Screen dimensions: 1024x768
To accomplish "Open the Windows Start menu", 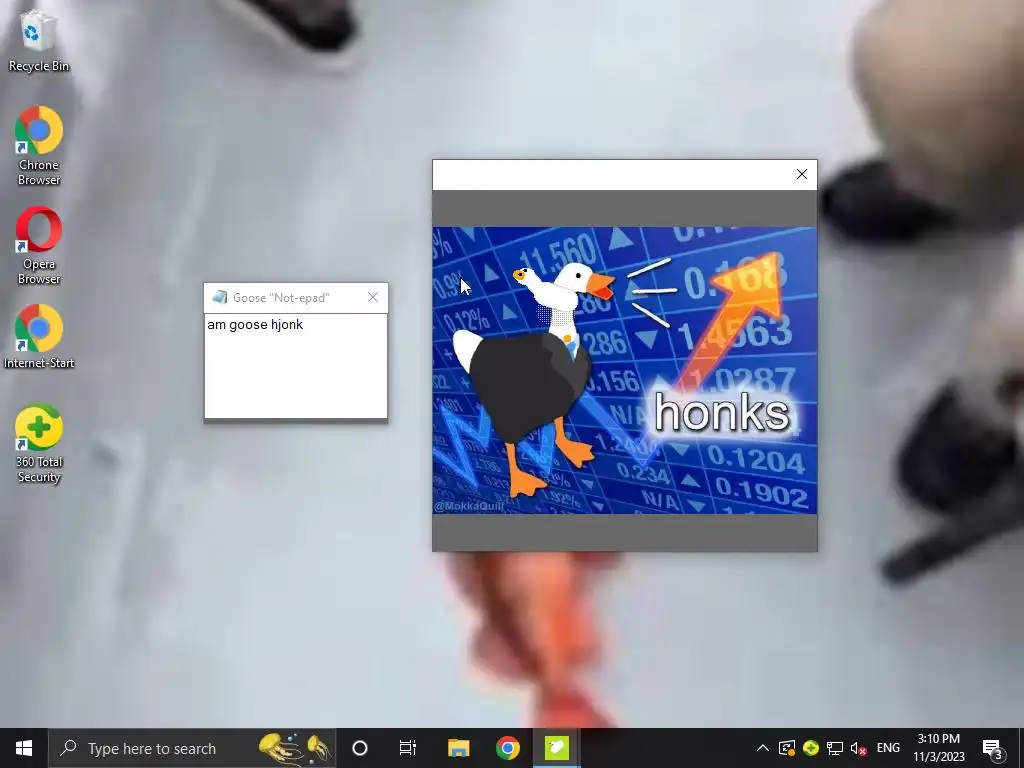I will (x=24, y=748).
